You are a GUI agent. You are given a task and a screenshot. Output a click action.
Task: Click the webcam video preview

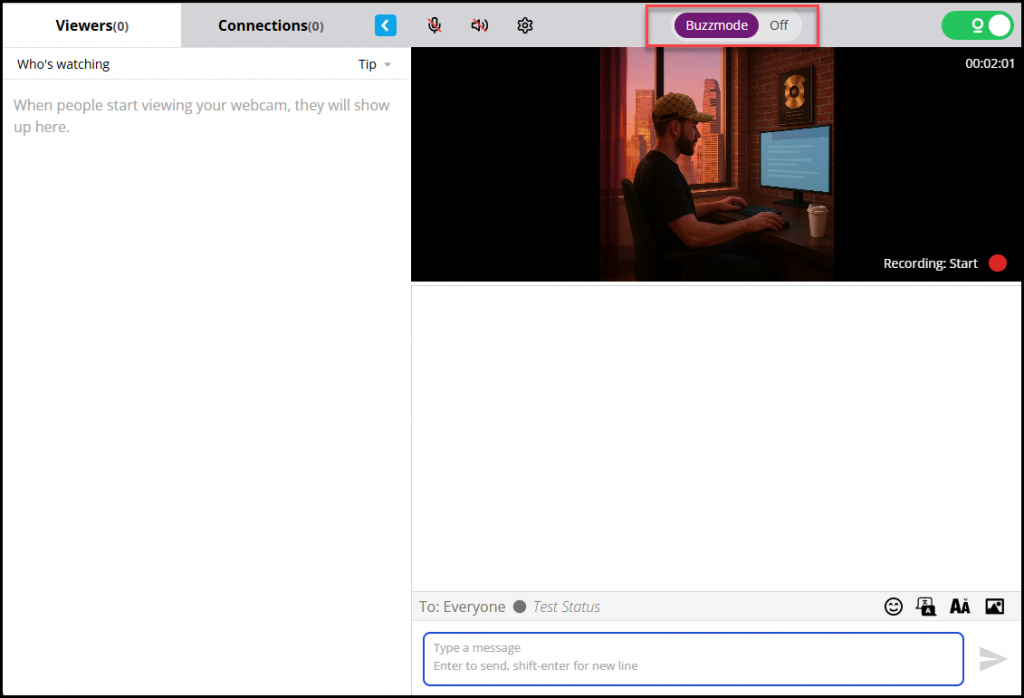716,164
